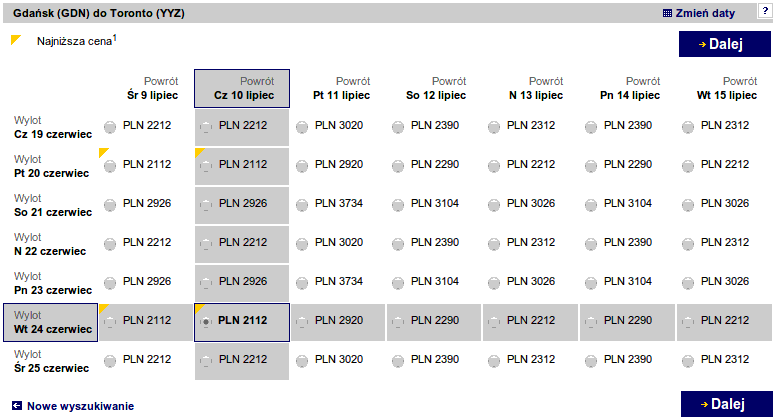The image size is (777, 420).
Task: Select fare Pt 20 czerwiec / So 12 lipiec
Action: (x=398, y=166)
